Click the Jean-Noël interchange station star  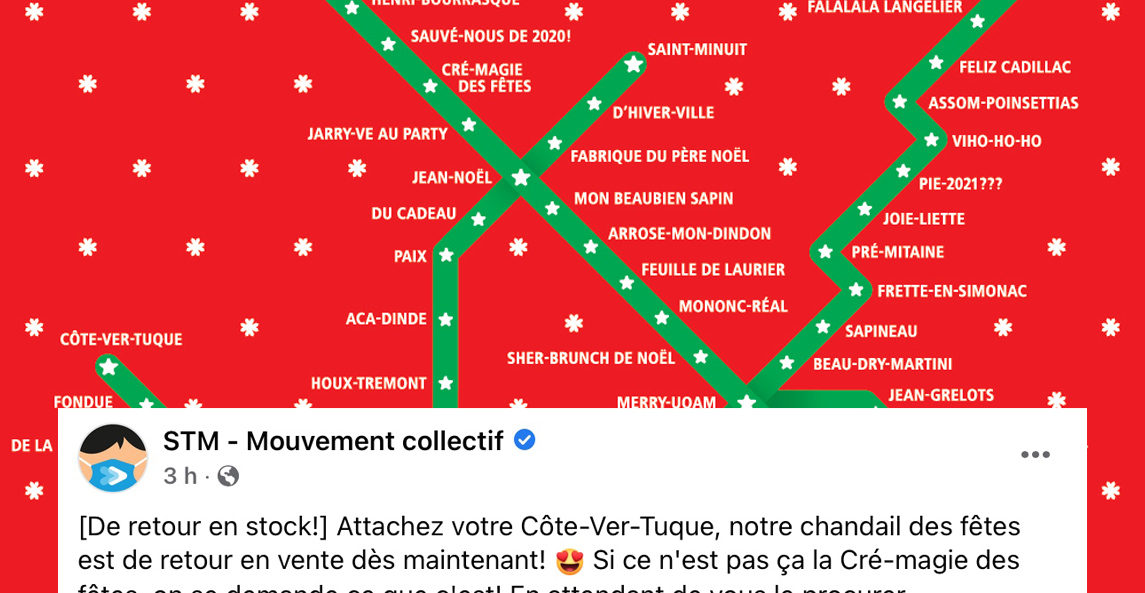tap(521, 177)
